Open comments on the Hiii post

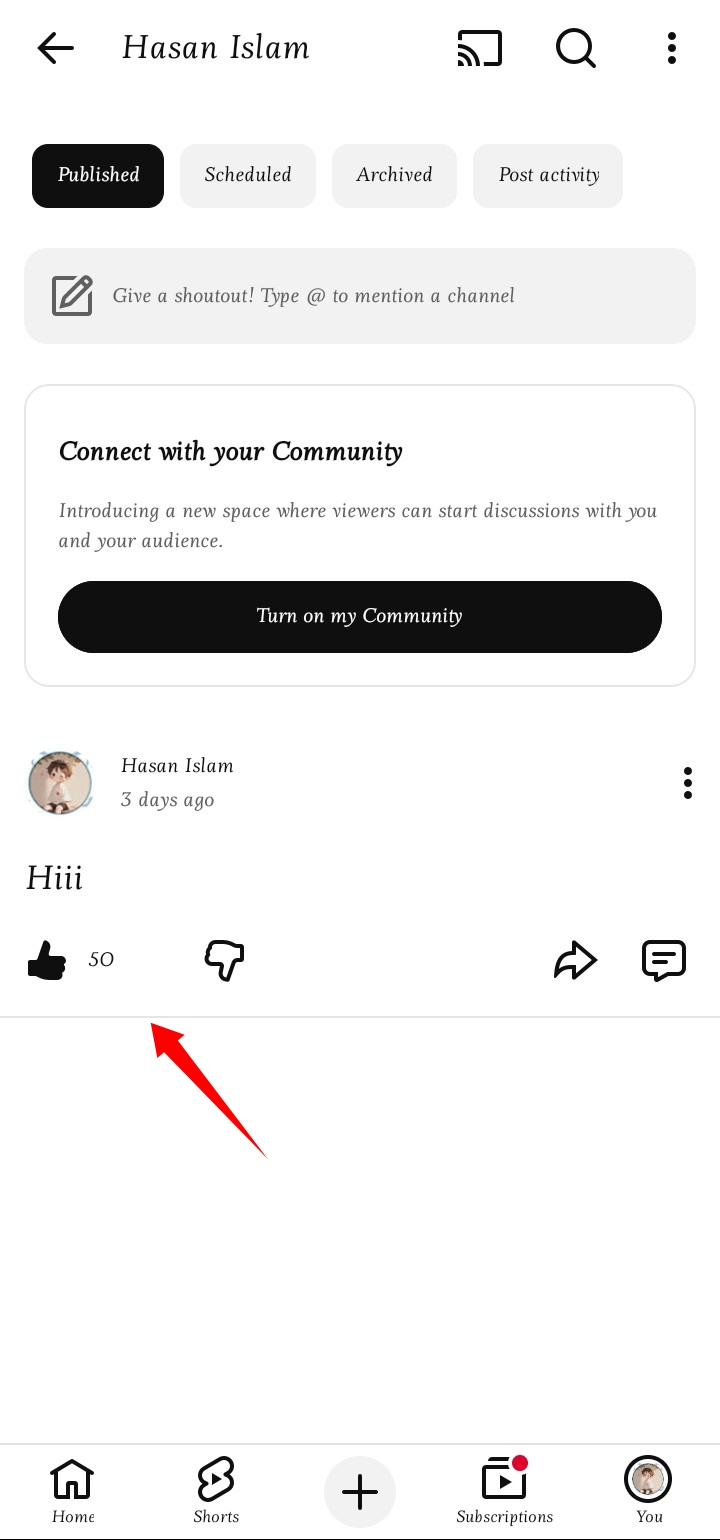tap(664, 961)
